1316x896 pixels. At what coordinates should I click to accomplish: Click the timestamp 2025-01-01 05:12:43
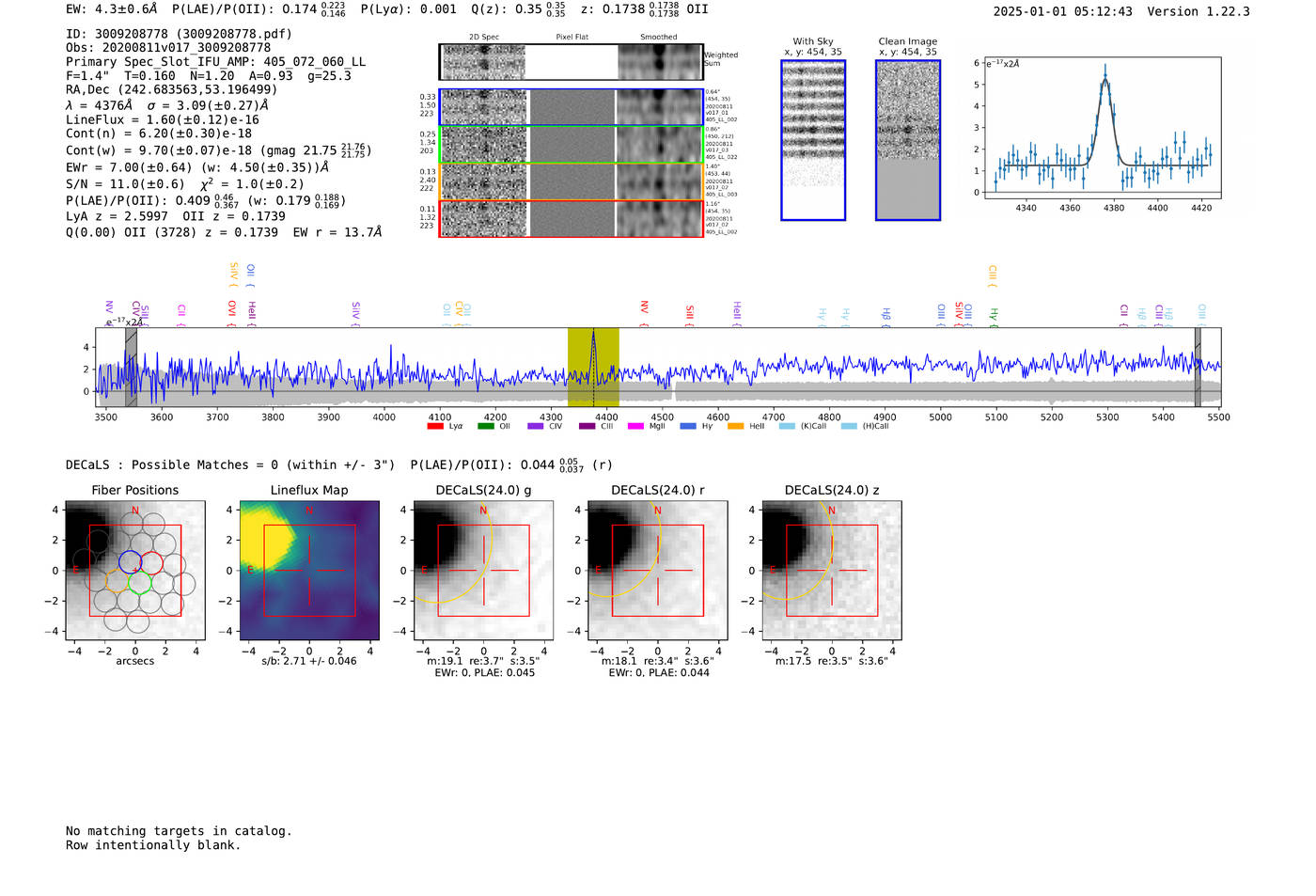[x=1062, y=11]
